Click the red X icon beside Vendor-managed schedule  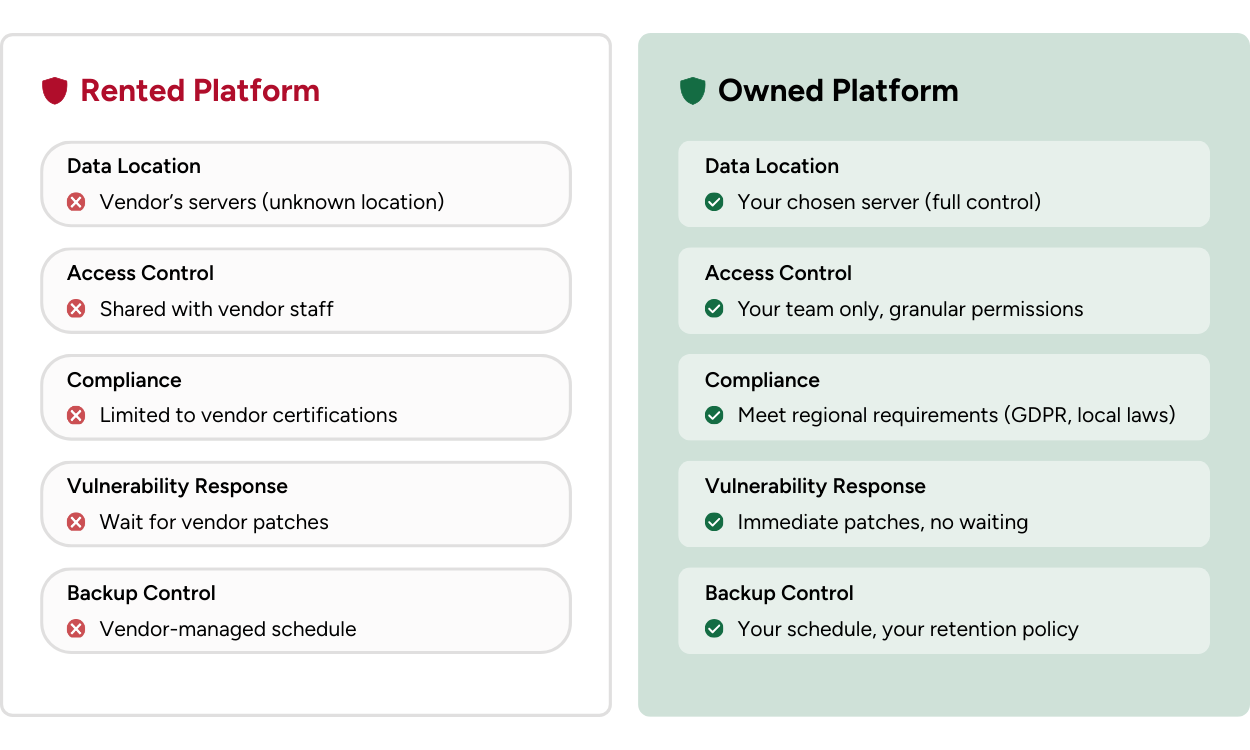coord(76,629)
